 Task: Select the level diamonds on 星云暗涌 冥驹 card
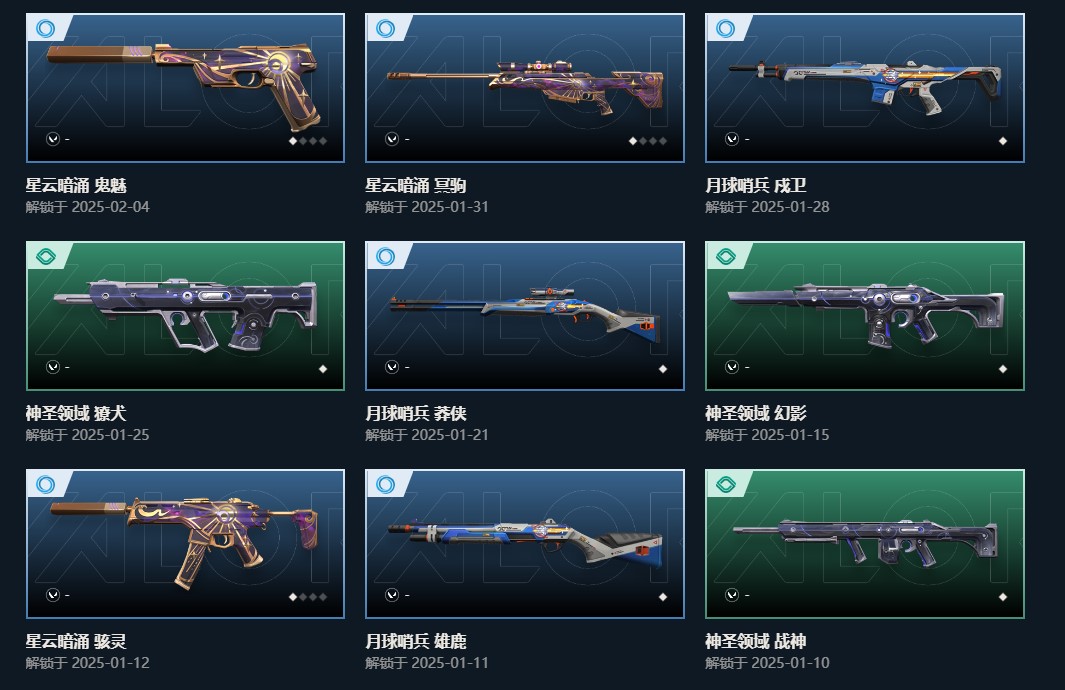648,141
